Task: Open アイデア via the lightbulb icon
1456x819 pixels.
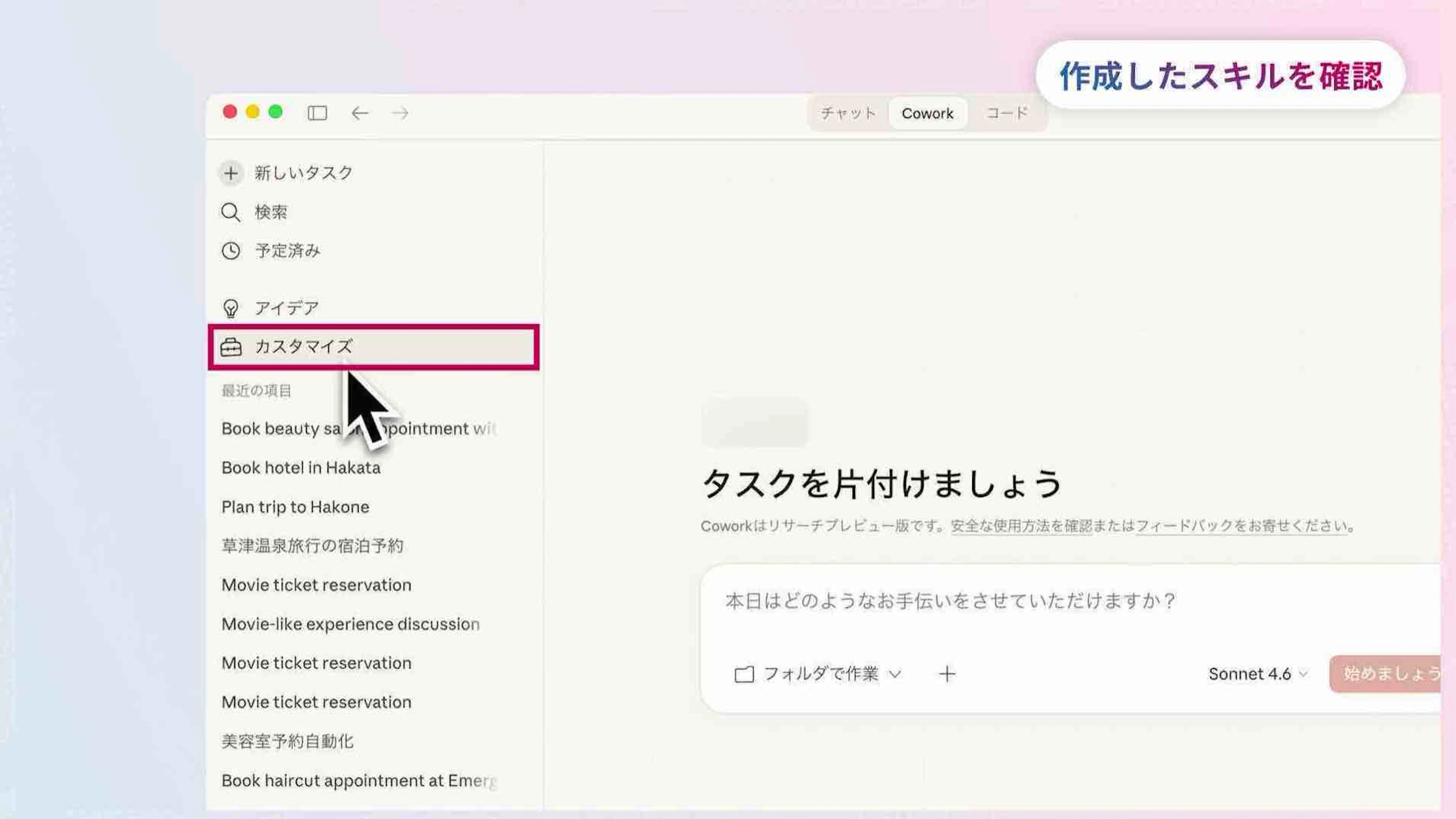Action: [x=231, y=308]
